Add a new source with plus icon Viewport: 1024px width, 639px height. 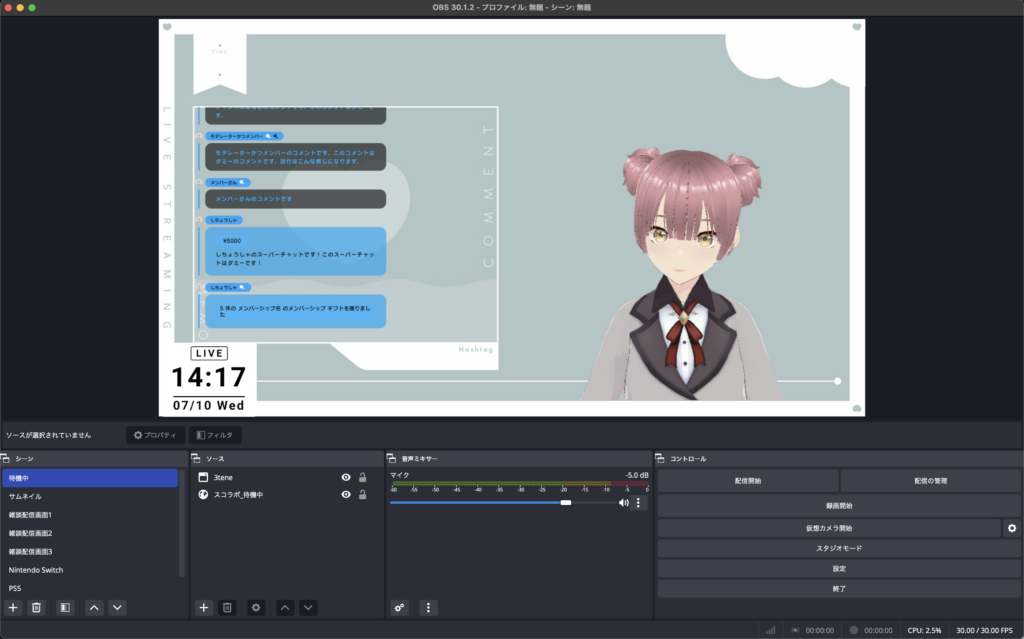click(x=203, y=607)
